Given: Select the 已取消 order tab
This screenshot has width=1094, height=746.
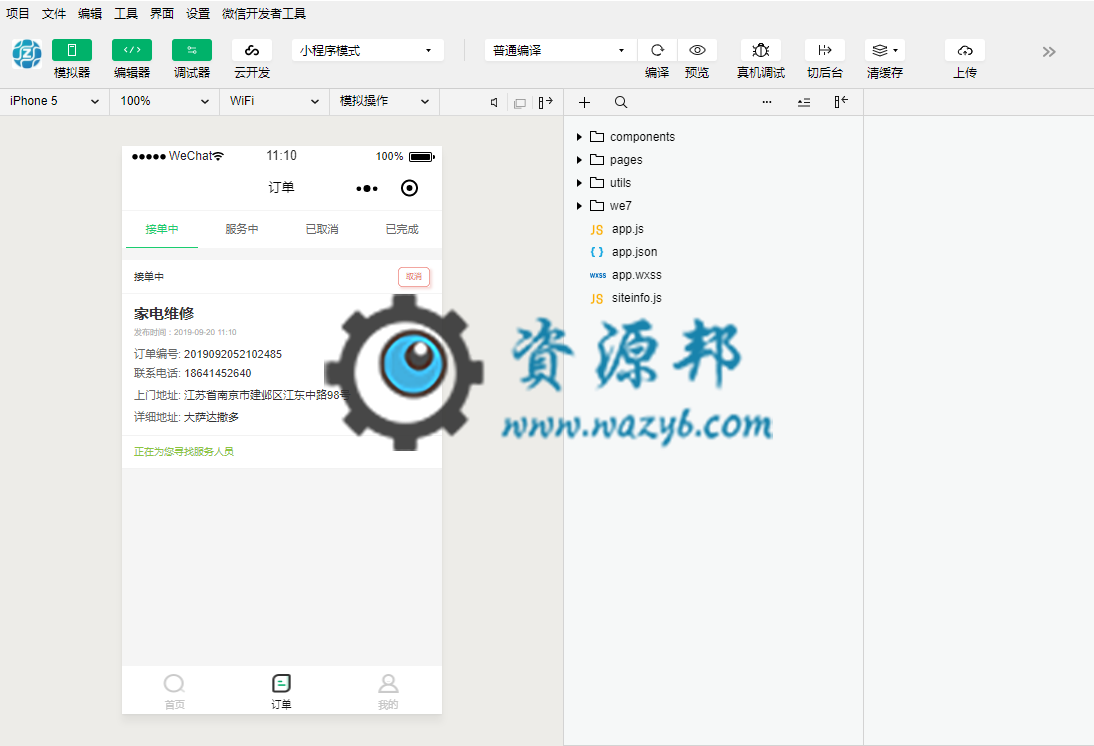Looking at the screenshot, I should [x=322, y=229].
